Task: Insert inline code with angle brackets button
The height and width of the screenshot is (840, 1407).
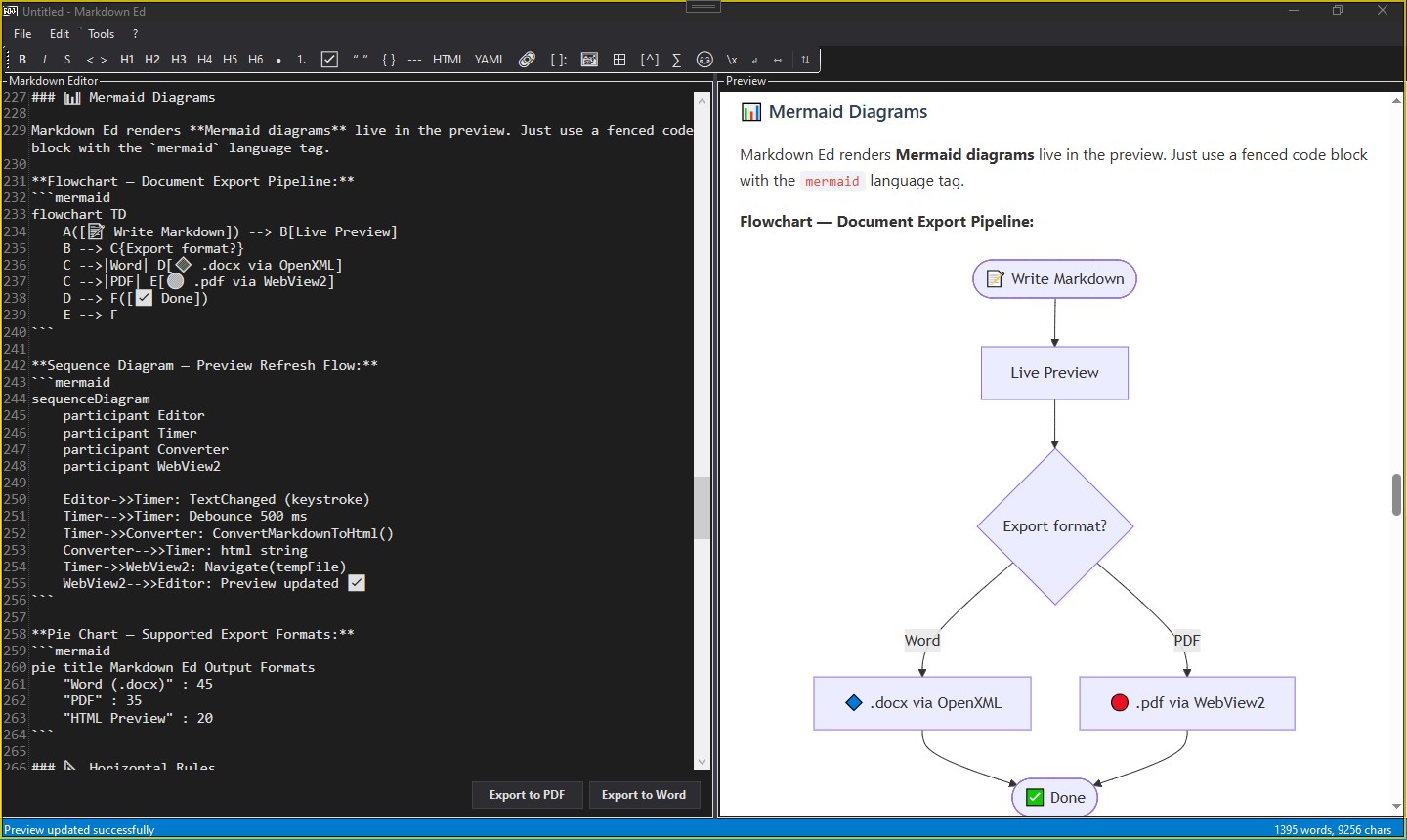Action: (x=97, y=60)
